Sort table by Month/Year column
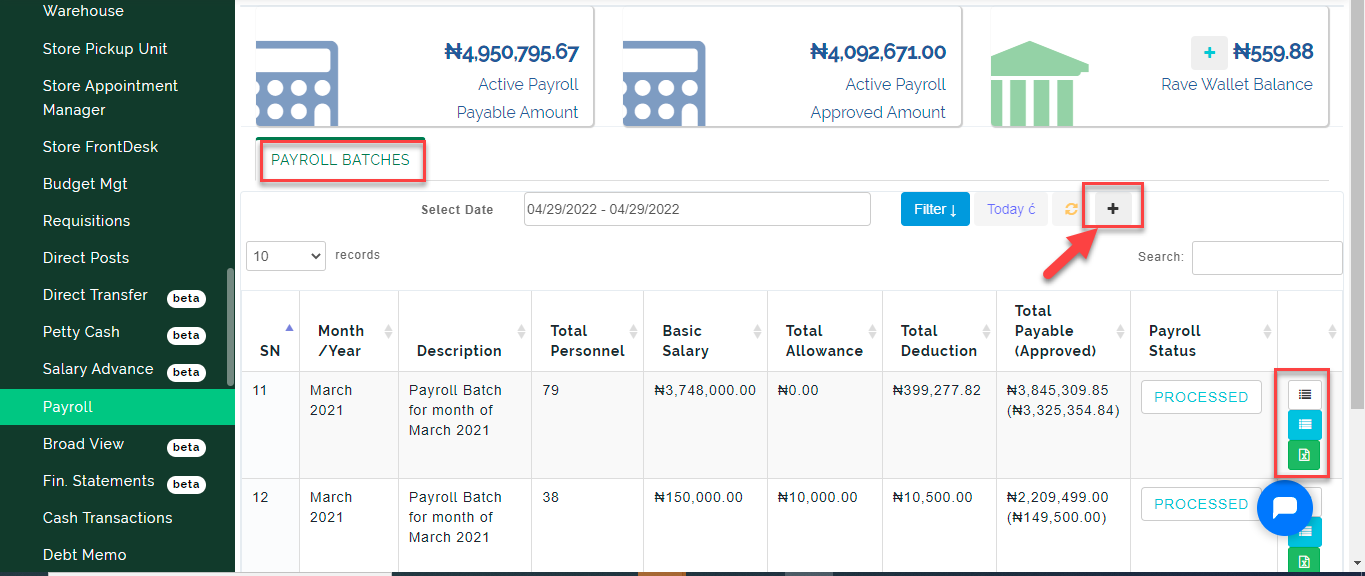Viewport: 1365px width, 576px height. pos(349,331)
